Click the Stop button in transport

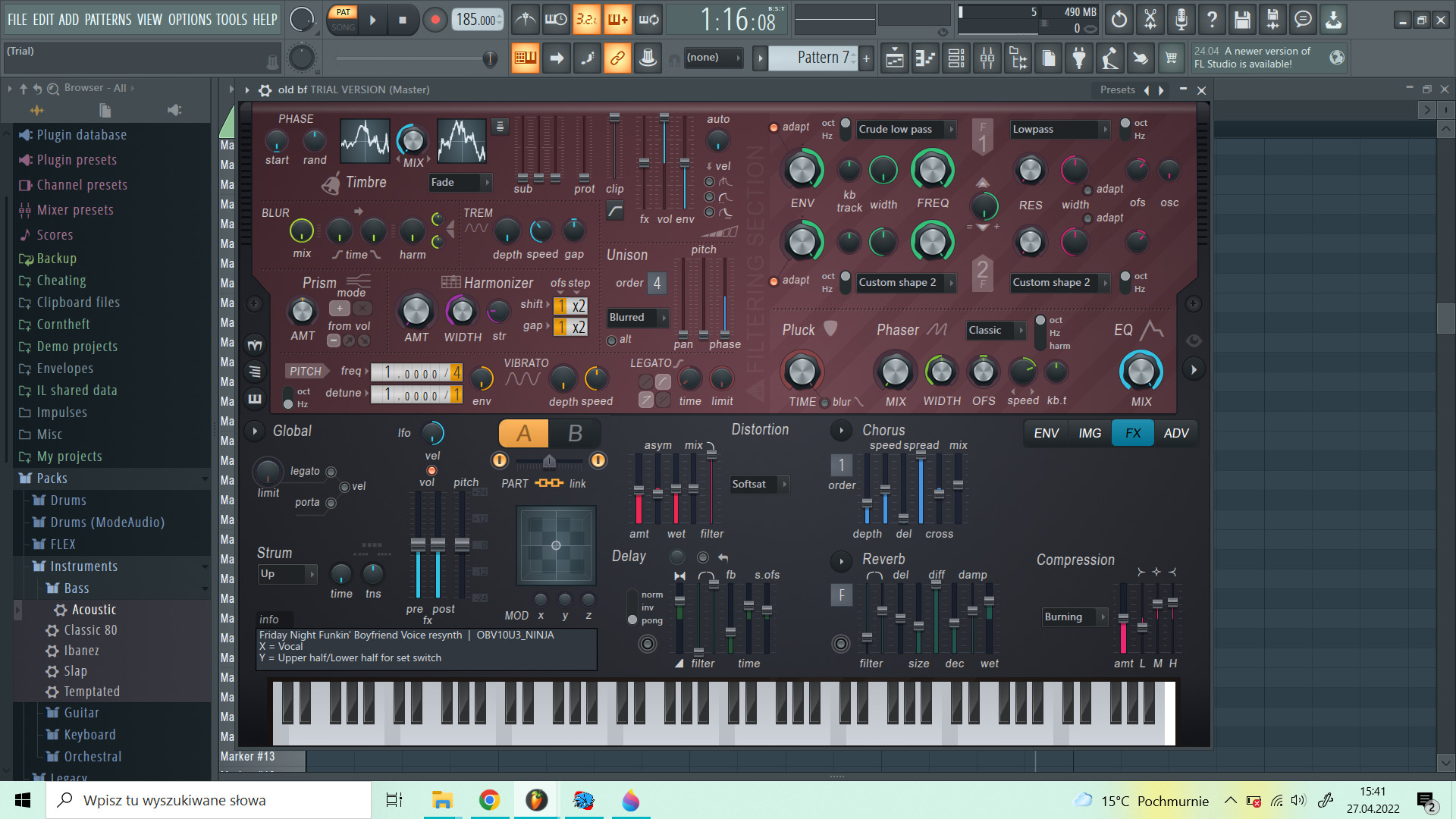tap(403, 20)
